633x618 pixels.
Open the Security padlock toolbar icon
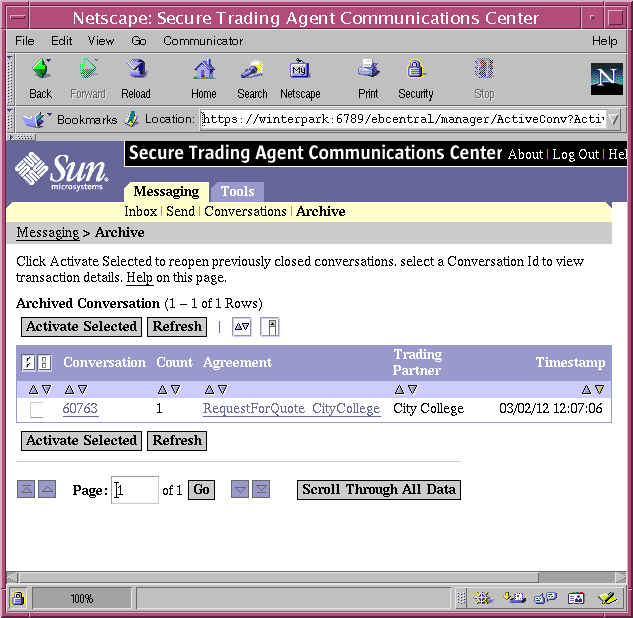click(x=415, y=69)
